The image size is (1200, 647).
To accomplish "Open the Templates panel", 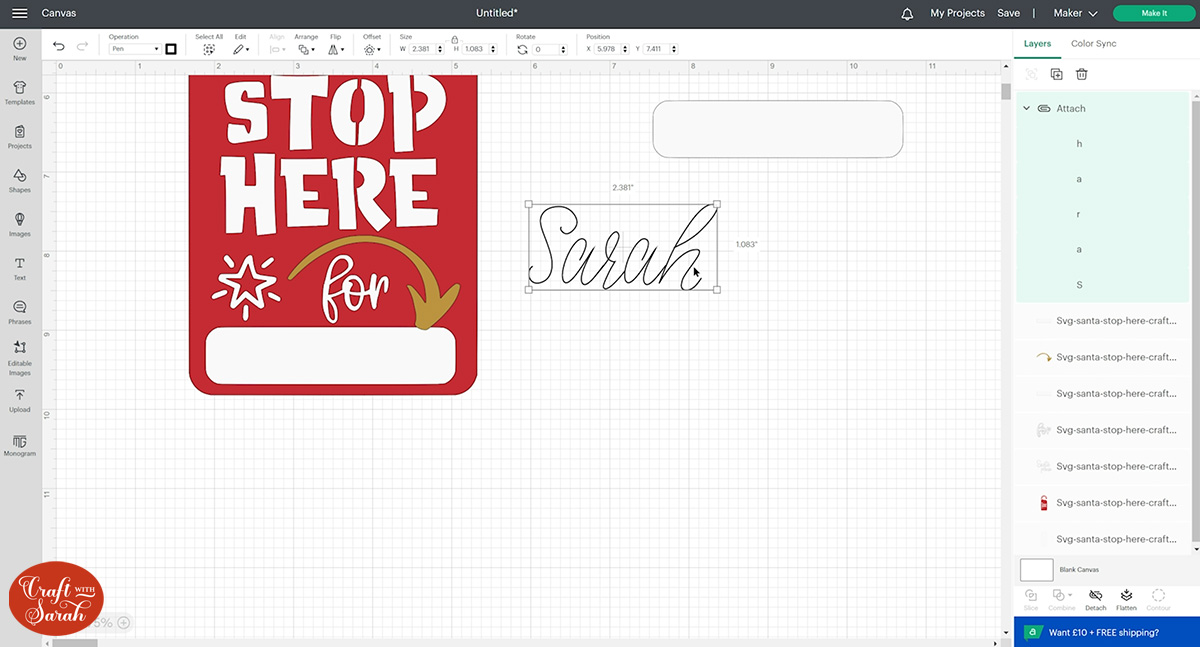I will (20, 92).
